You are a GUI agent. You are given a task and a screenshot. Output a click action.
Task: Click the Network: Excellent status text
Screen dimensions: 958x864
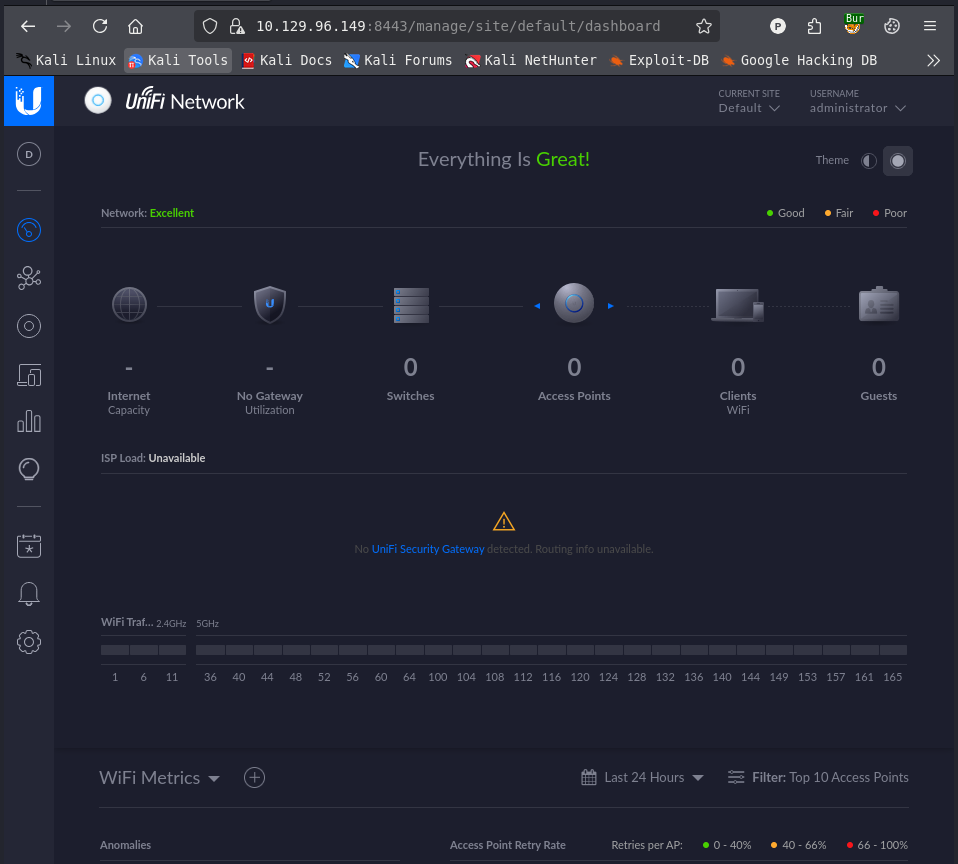(147, 213)
